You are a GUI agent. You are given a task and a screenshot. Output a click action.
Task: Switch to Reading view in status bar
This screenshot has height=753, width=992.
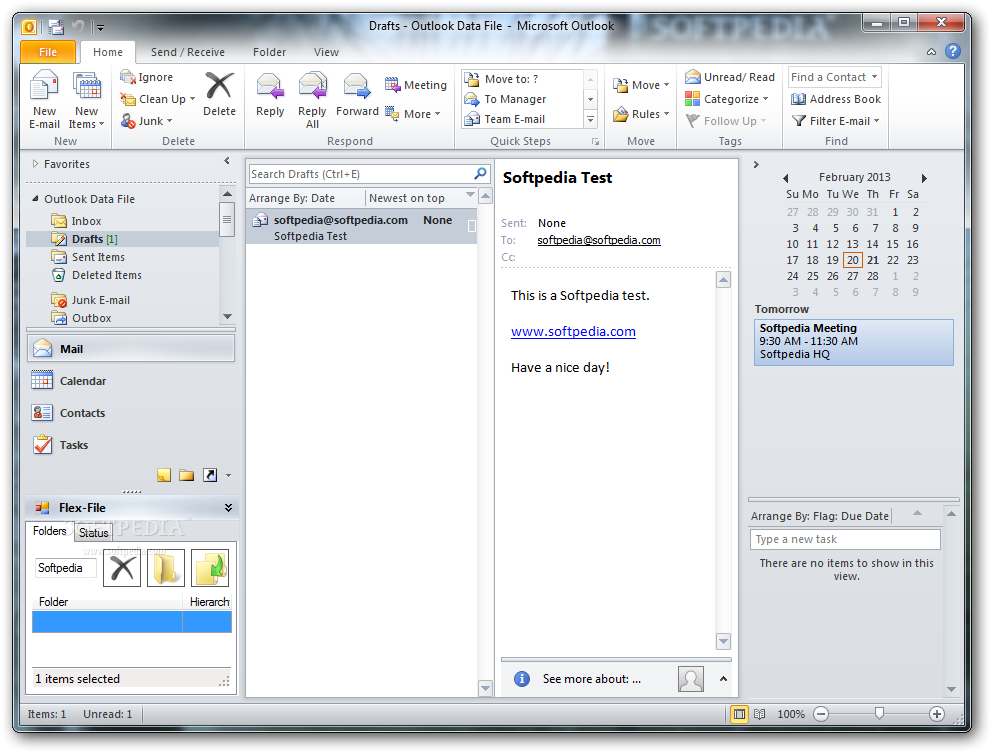pos(760,714)
